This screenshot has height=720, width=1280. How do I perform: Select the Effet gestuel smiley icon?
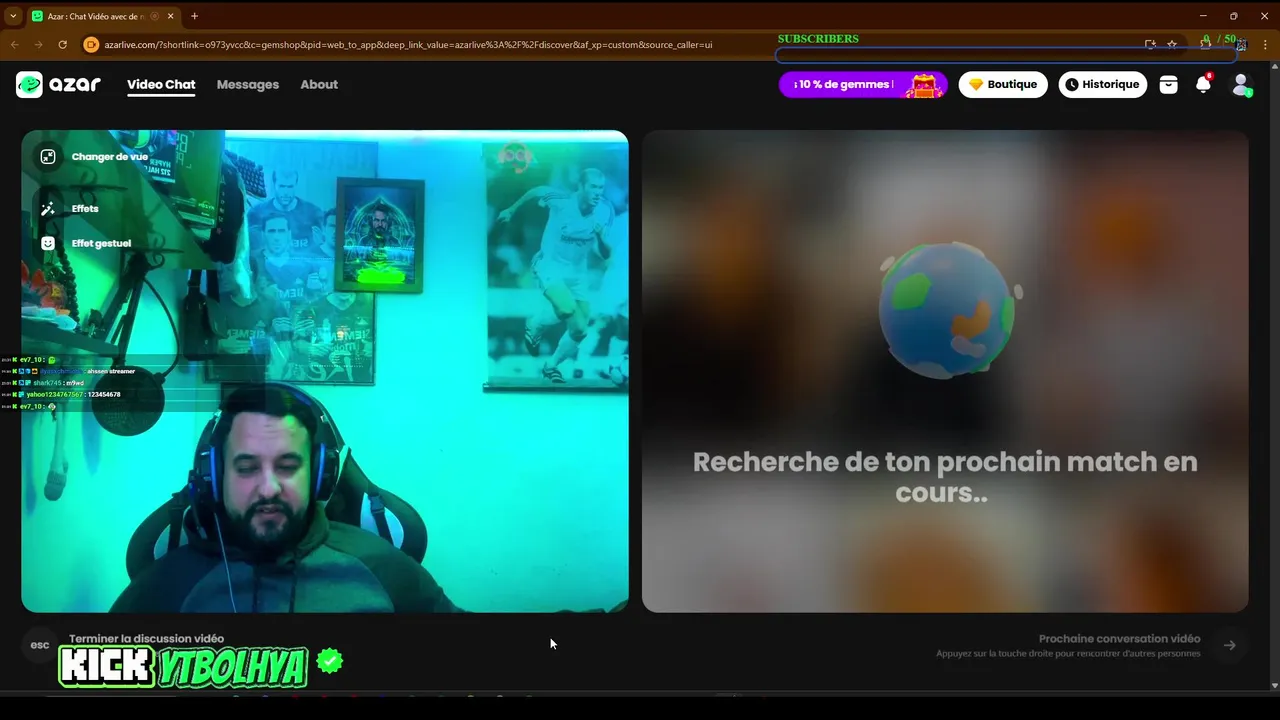coord(47,243)
